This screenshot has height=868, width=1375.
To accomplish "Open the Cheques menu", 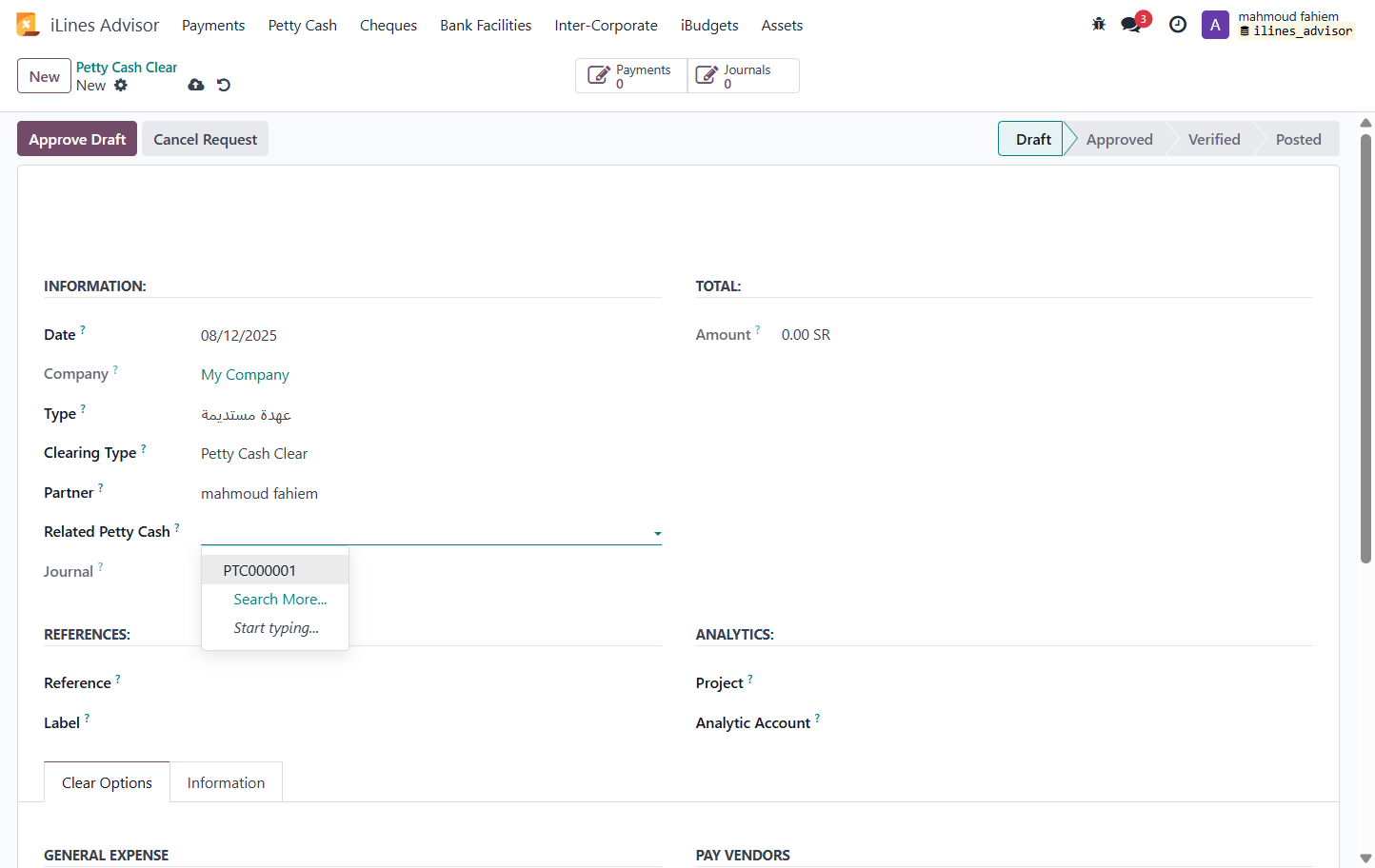I will click(389, 26).
